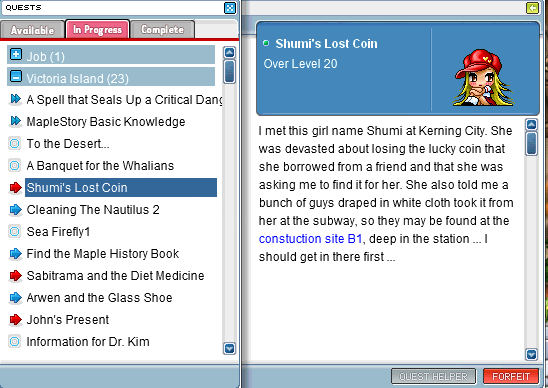
Task: Click the green back arrow icon at the top right
Action: 532,8
